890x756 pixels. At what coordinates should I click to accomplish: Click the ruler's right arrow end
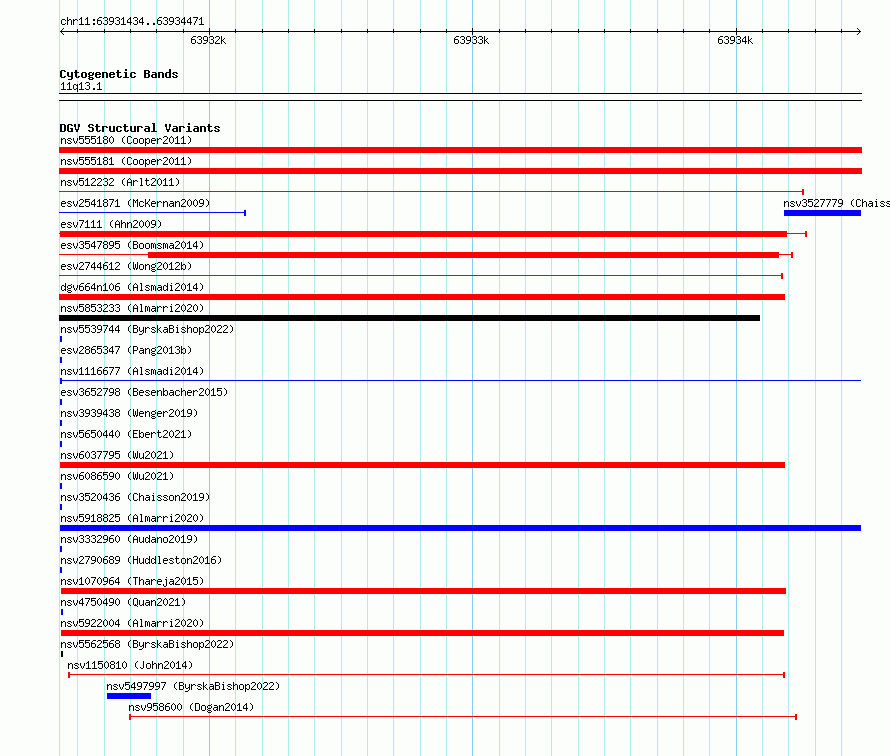[x=859, y=32]
